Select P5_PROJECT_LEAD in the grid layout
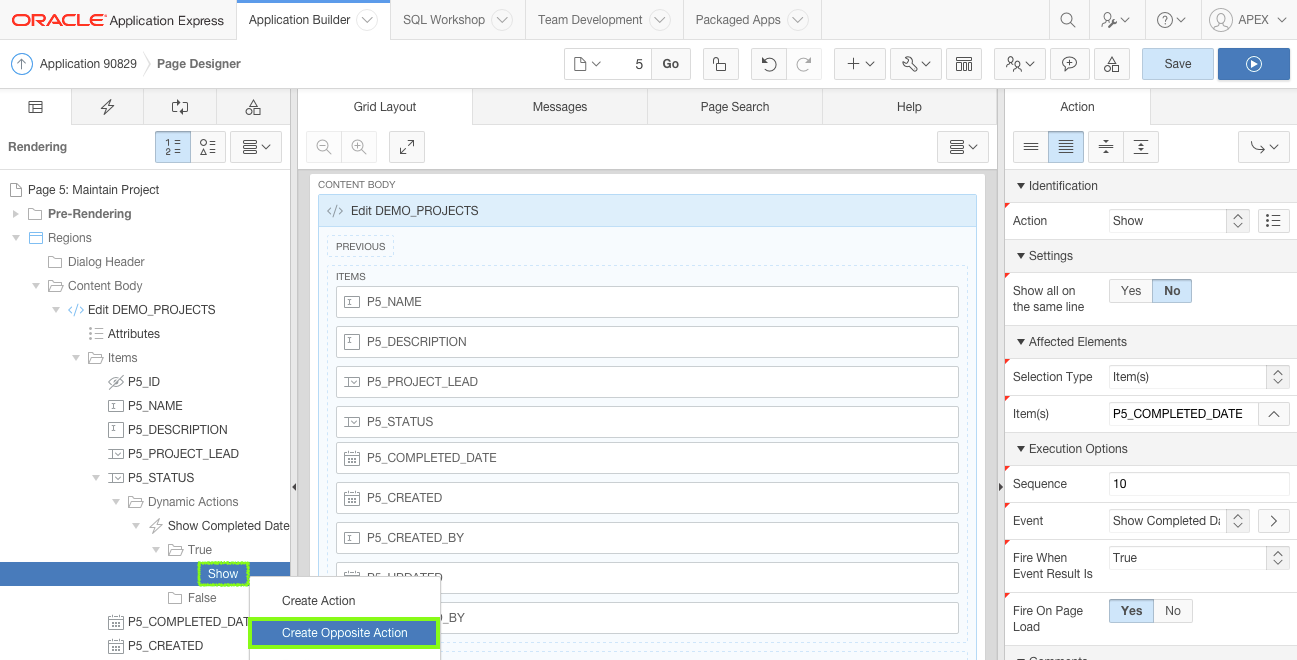1297x660 pixels. [647, 381]
